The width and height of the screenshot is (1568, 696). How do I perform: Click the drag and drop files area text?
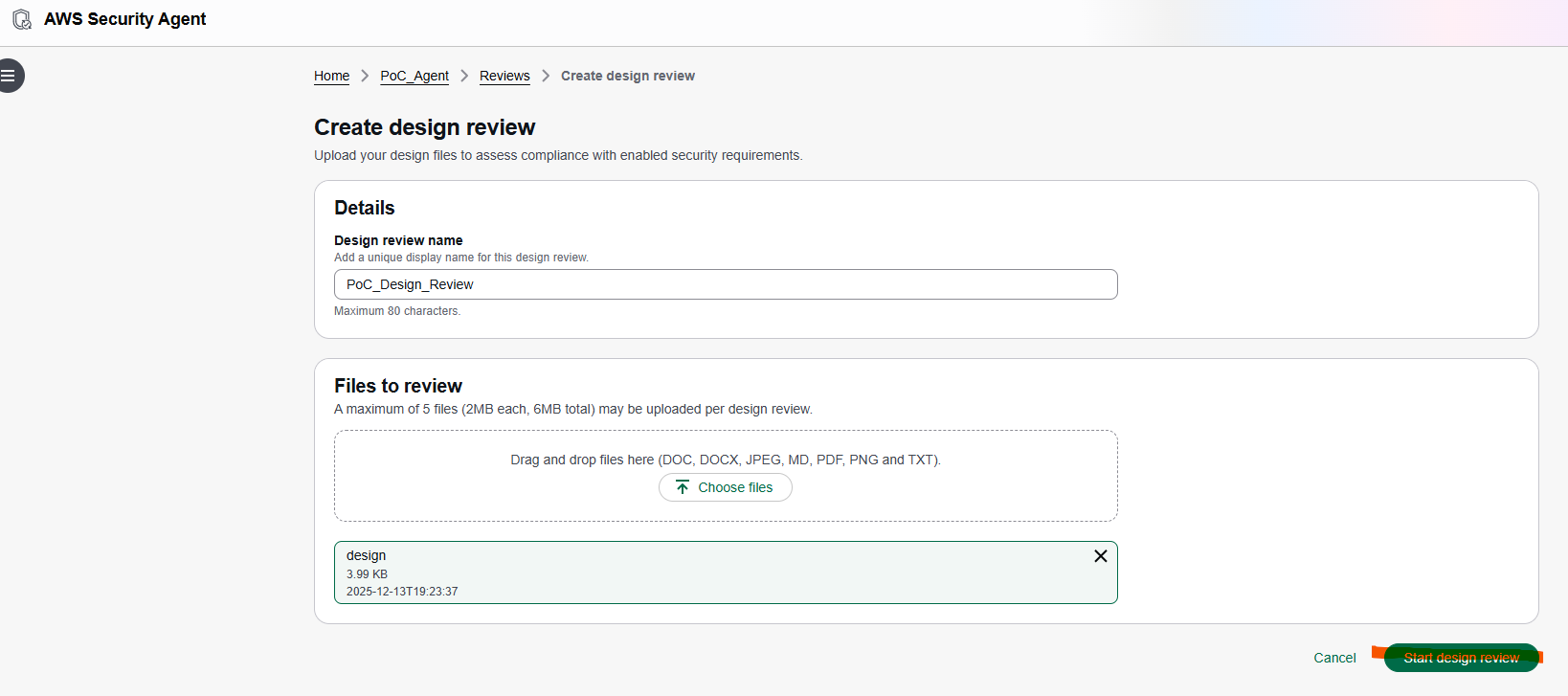(726, 460)
